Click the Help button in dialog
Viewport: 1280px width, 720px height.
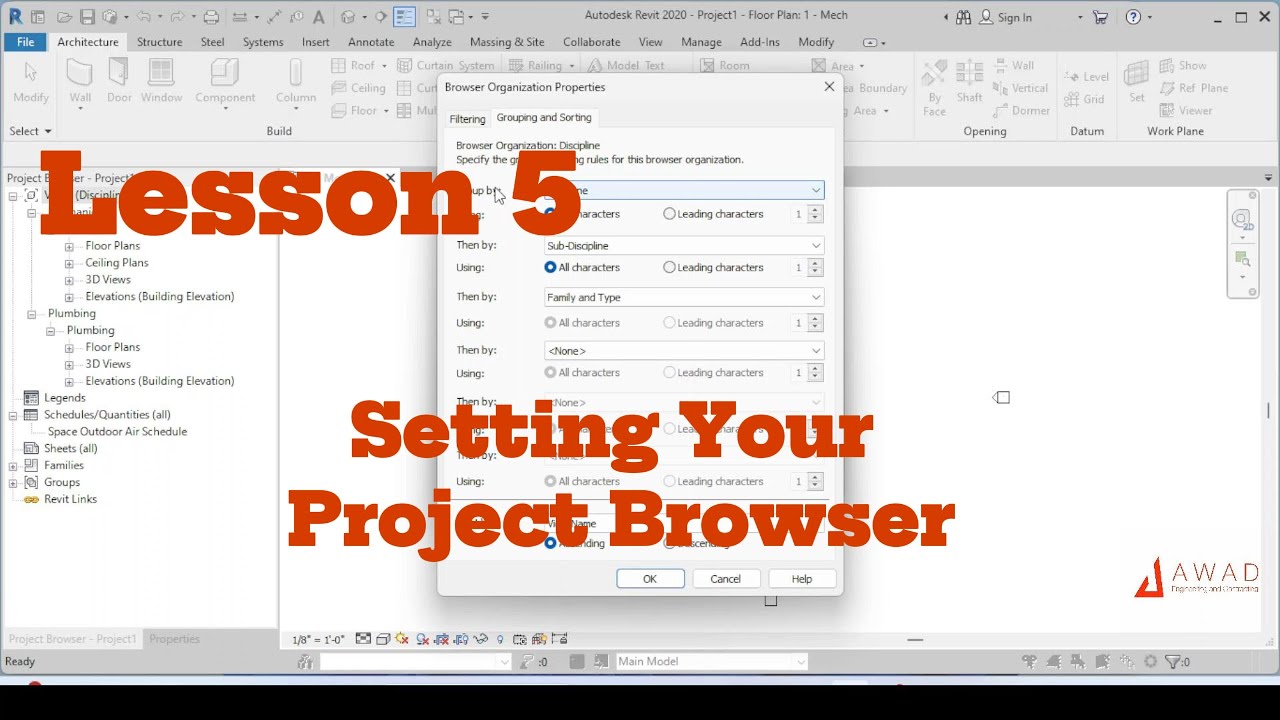(802, 579)
